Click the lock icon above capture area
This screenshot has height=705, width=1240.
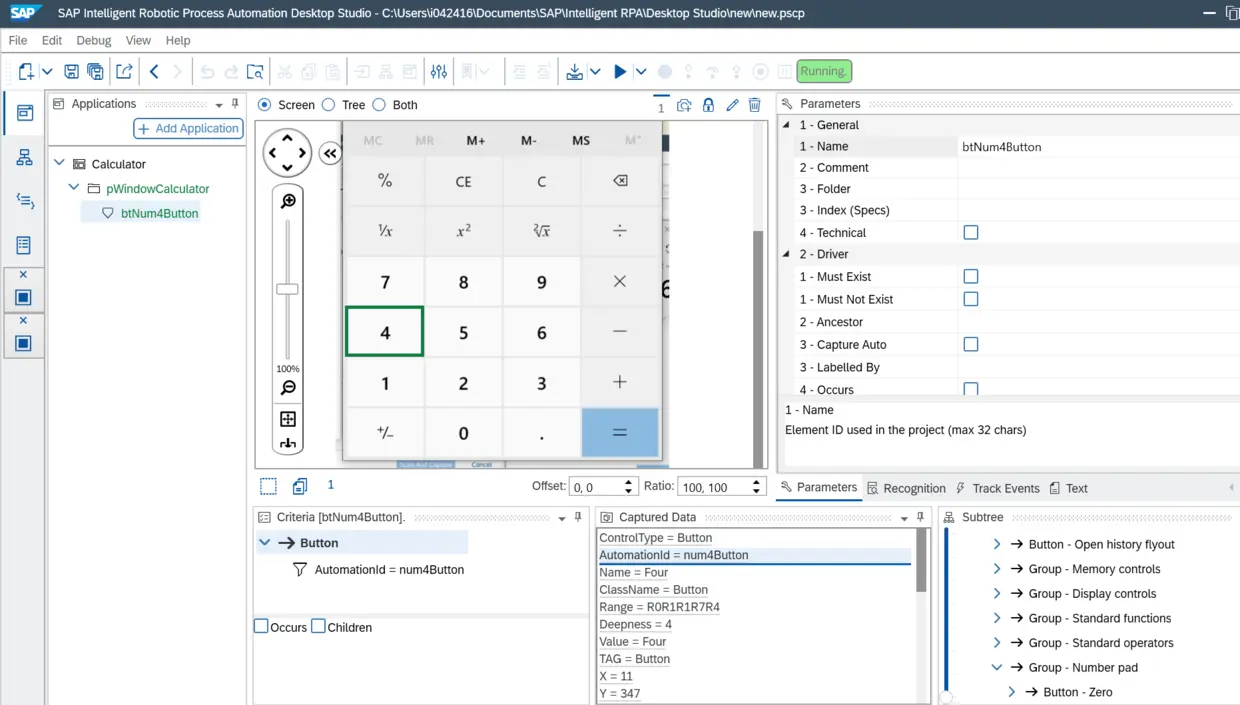point(708,105)
